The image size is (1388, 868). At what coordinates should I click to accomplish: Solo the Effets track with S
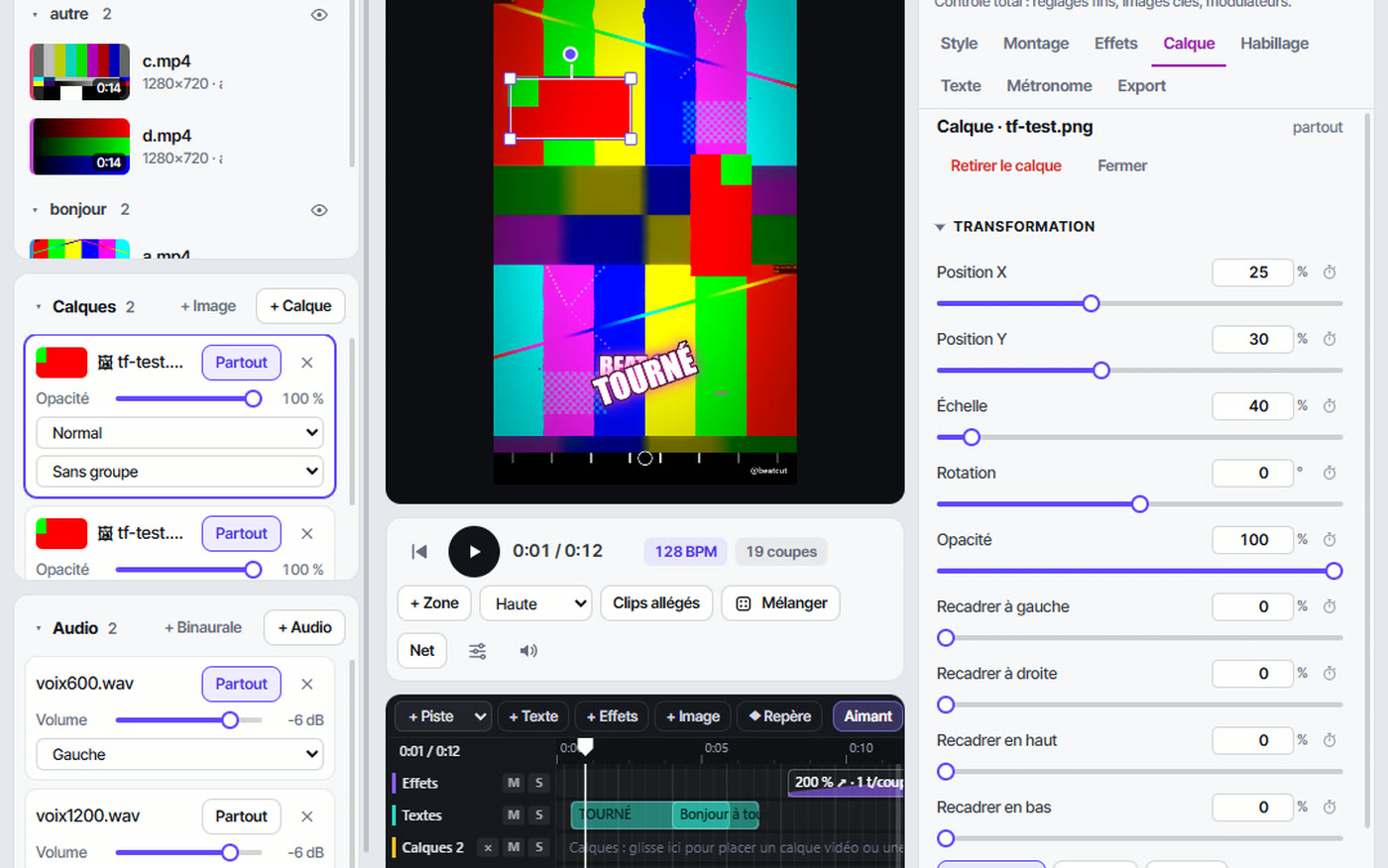(x=539, y=783)
